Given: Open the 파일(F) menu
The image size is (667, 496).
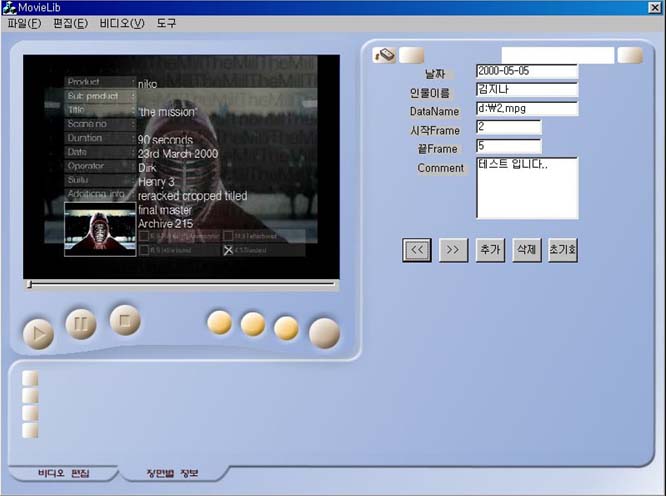Looking at the screenshot, I should (24, 23).
